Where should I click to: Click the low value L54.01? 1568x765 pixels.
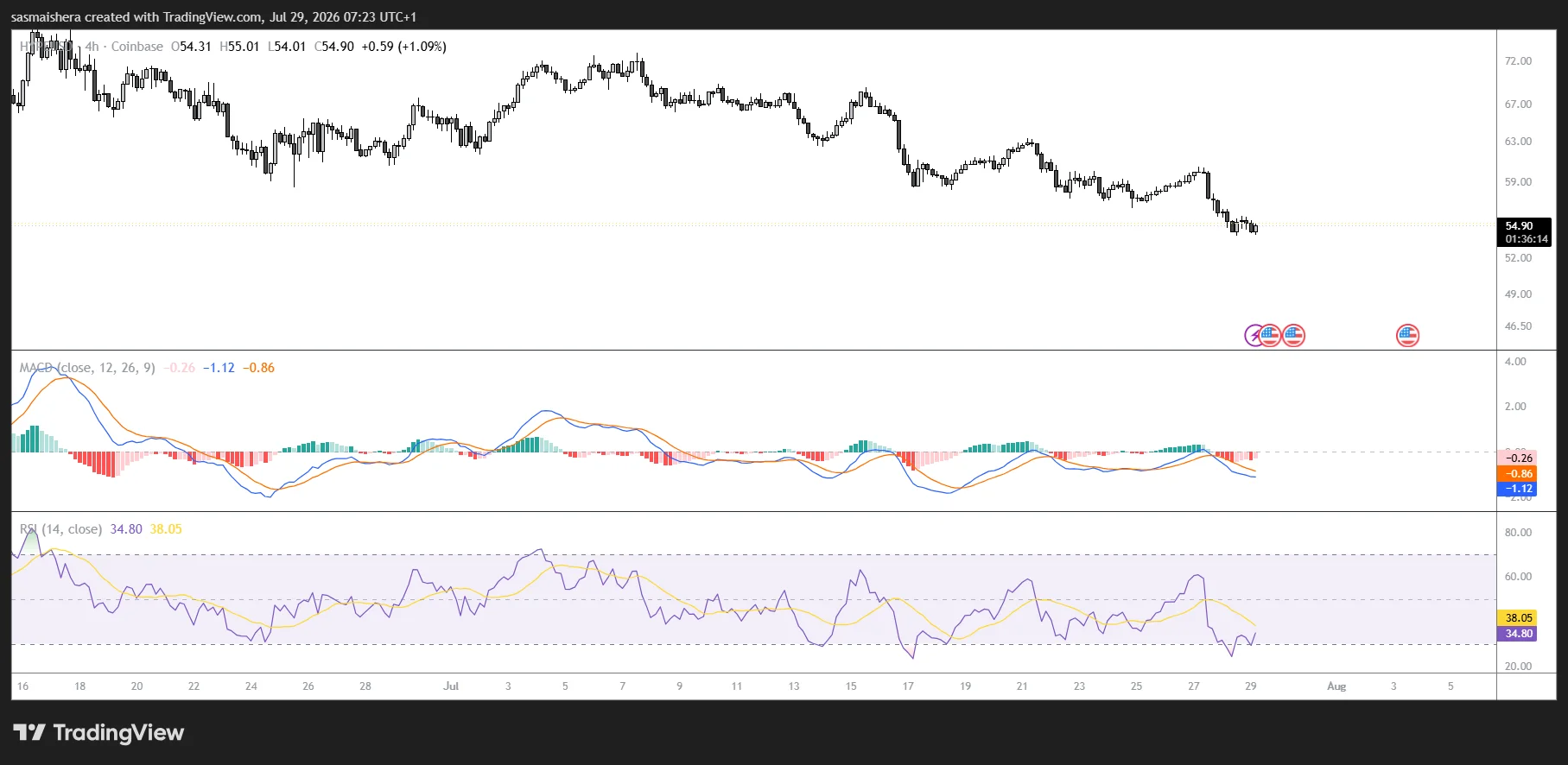[287, 47]
